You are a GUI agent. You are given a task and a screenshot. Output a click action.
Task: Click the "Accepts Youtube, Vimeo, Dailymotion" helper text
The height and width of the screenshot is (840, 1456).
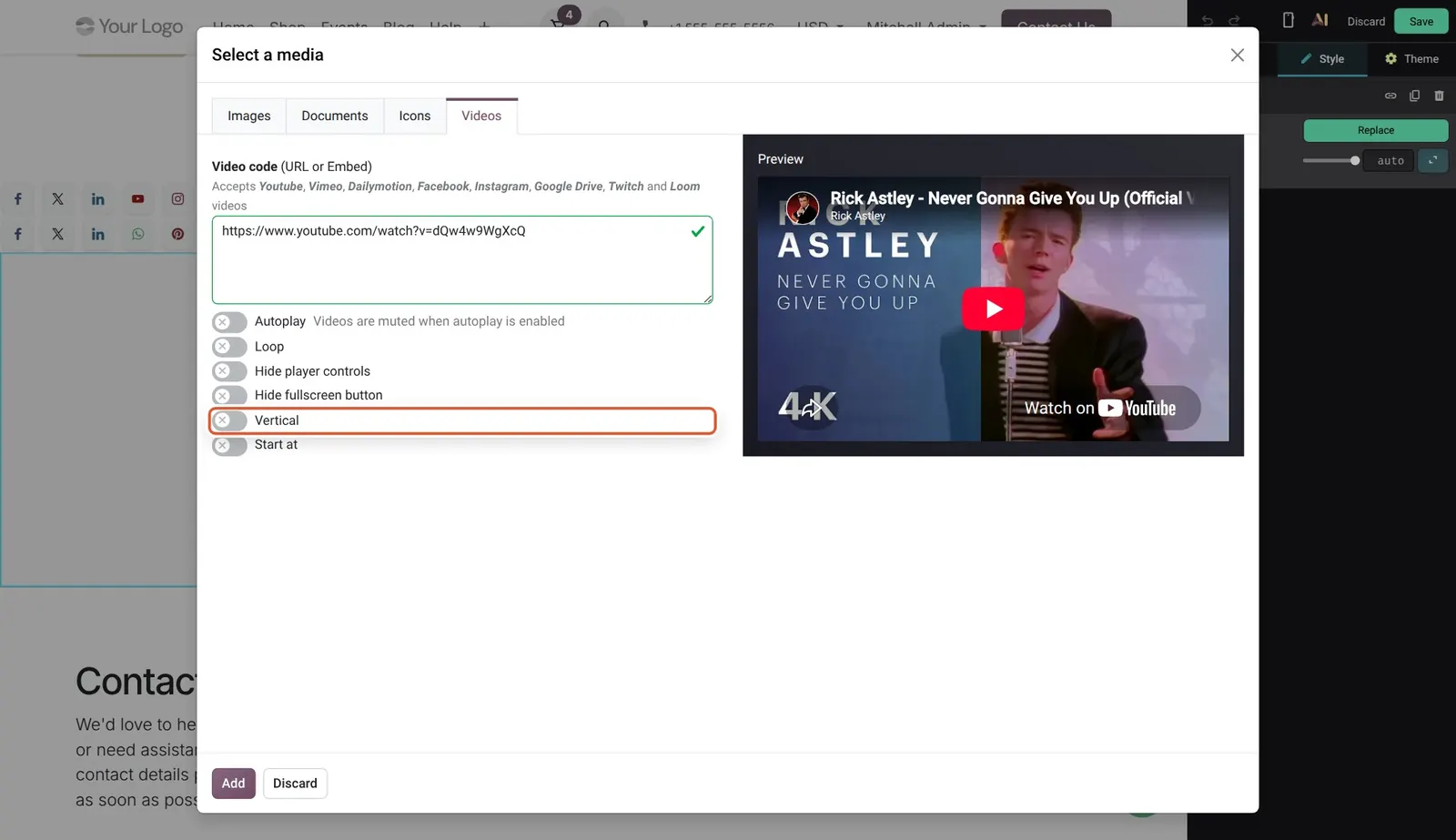(456, 195)
